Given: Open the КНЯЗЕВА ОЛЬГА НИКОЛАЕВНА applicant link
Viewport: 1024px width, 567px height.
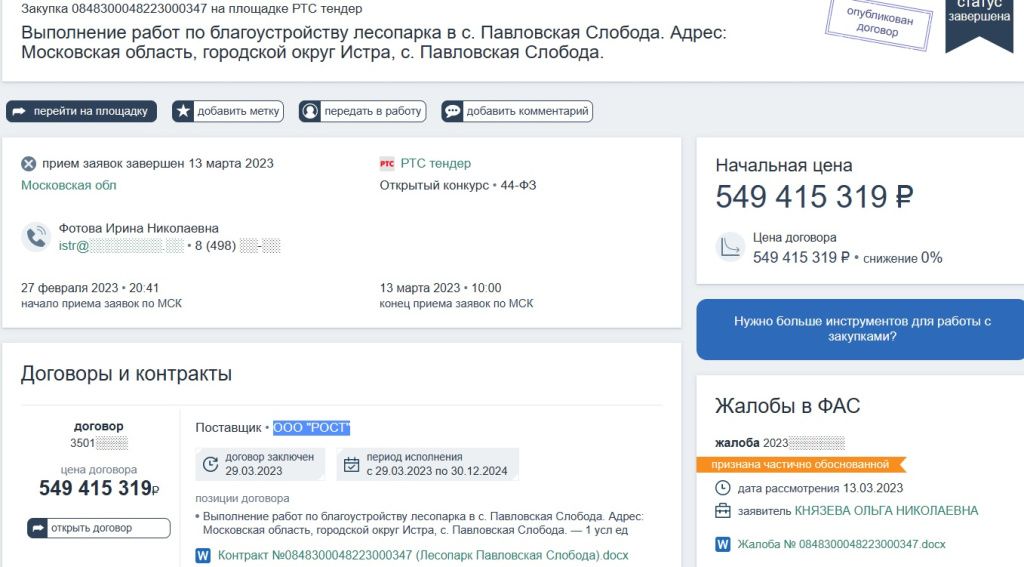Looking at the screenshot, I should point(886,511).
